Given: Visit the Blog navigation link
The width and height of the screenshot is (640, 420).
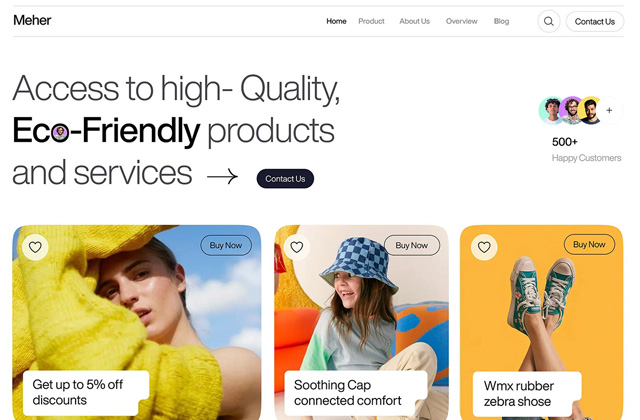Looking at the screenshot, I should tap(501, 21).
